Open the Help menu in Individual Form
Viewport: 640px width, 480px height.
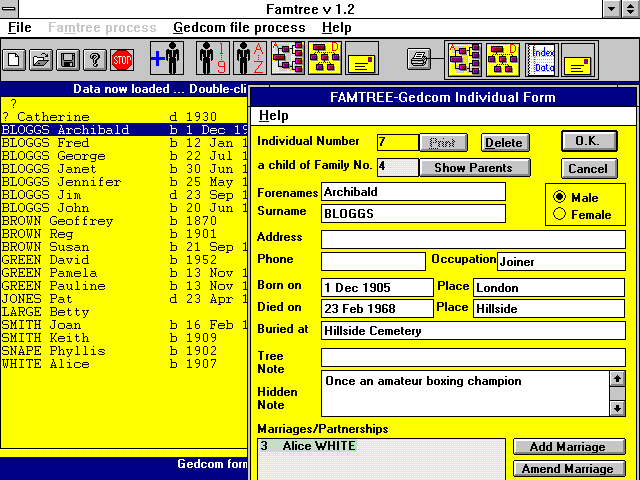pos(273,116)
